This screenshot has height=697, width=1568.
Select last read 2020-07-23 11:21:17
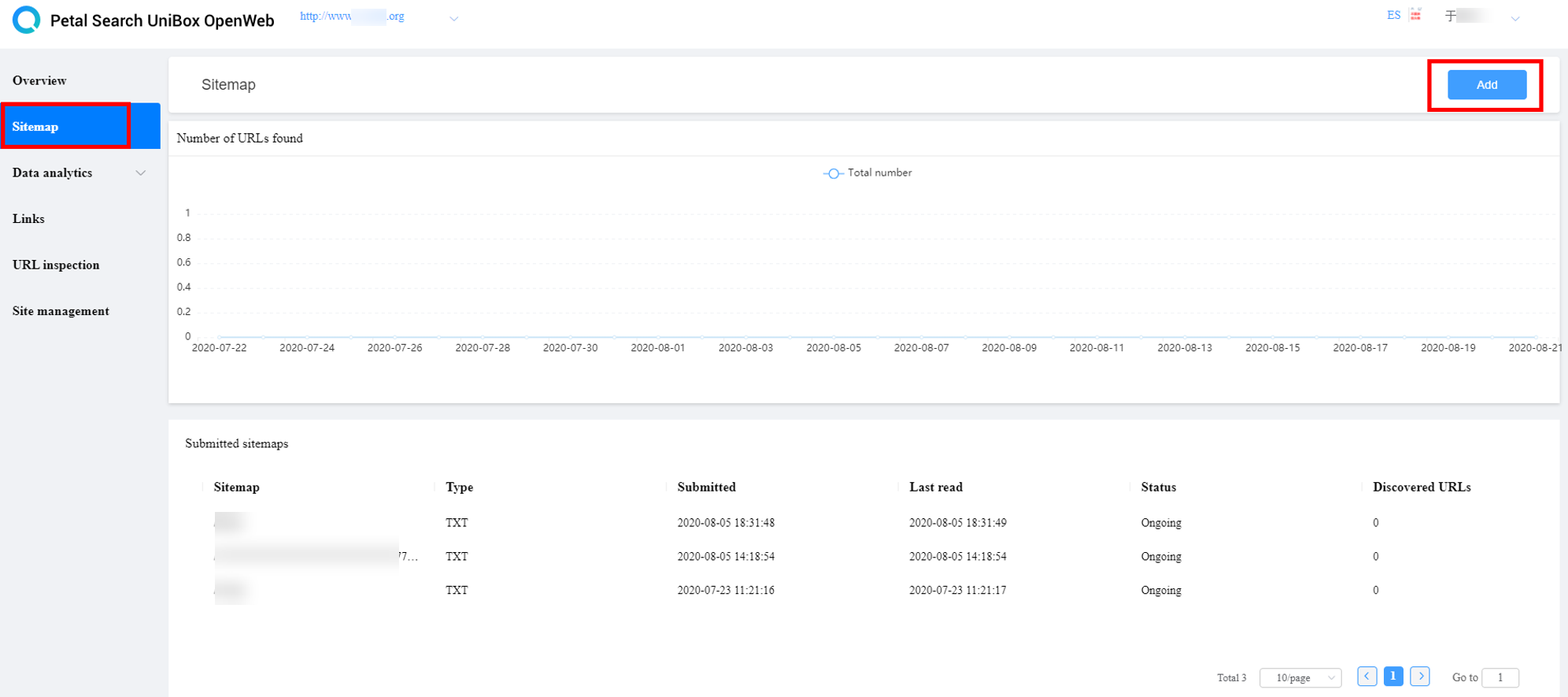957,590
